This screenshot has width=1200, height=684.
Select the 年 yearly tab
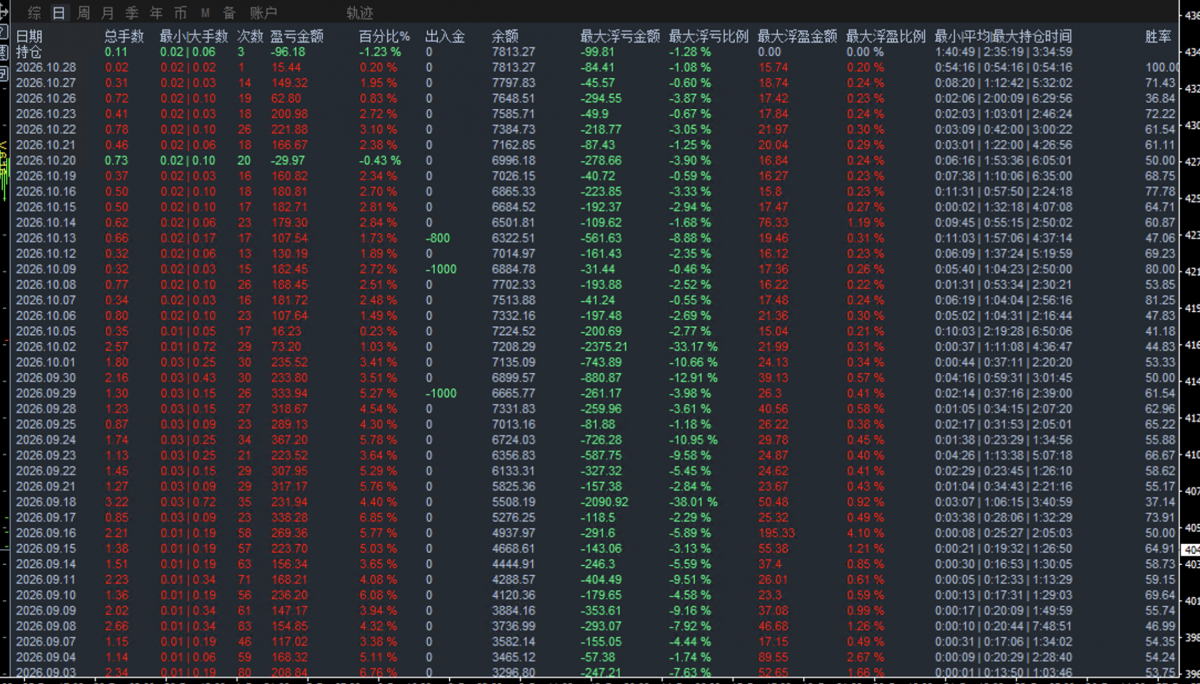pos(156,13)
